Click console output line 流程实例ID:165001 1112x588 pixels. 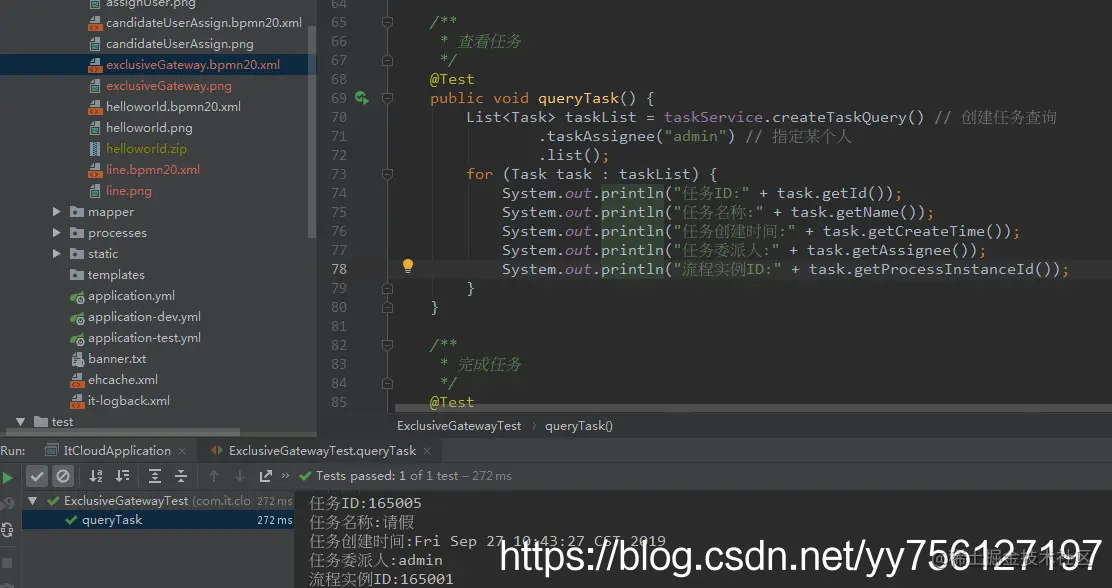pyautogui.click(x=381, y=579)
